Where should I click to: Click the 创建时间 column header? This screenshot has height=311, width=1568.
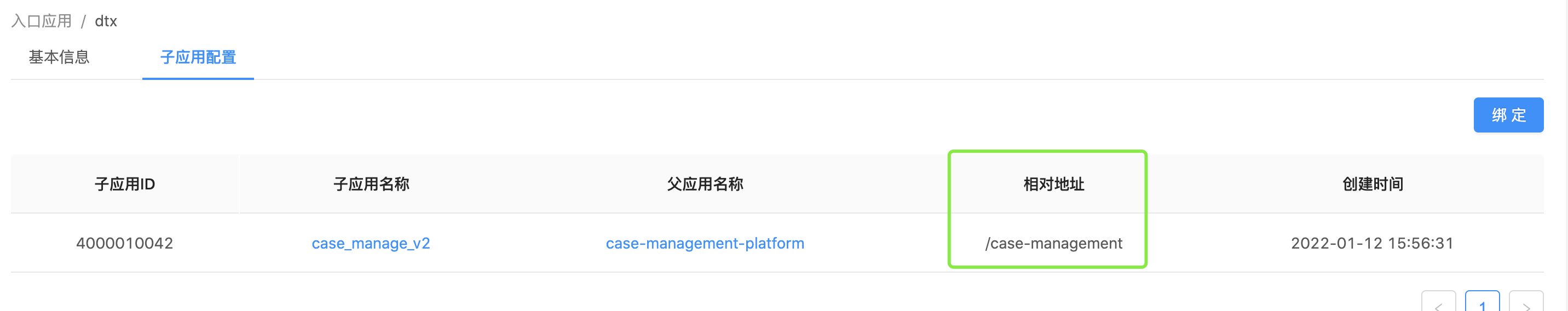point(1373,184)
